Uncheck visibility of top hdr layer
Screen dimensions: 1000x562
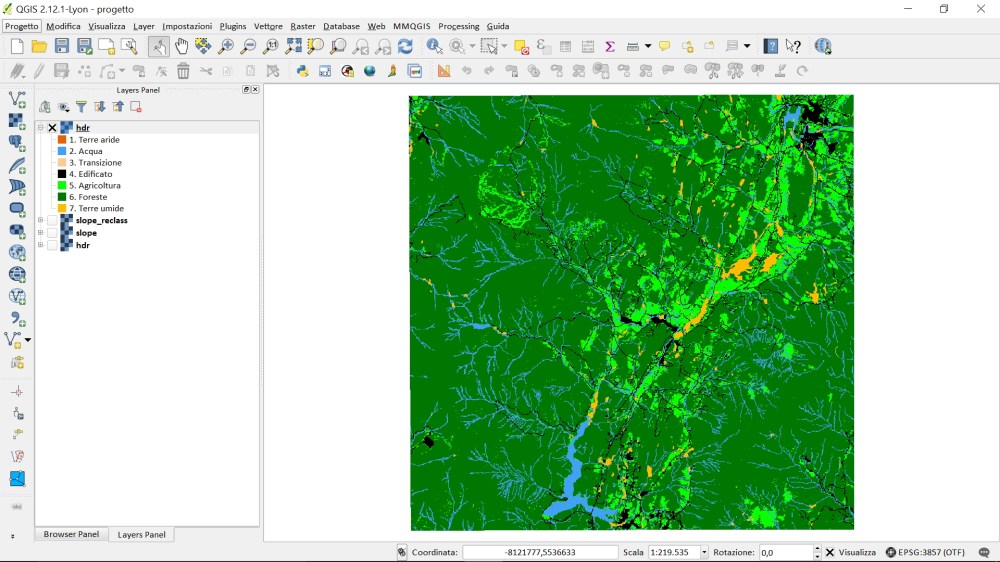[x=53, y=128]
